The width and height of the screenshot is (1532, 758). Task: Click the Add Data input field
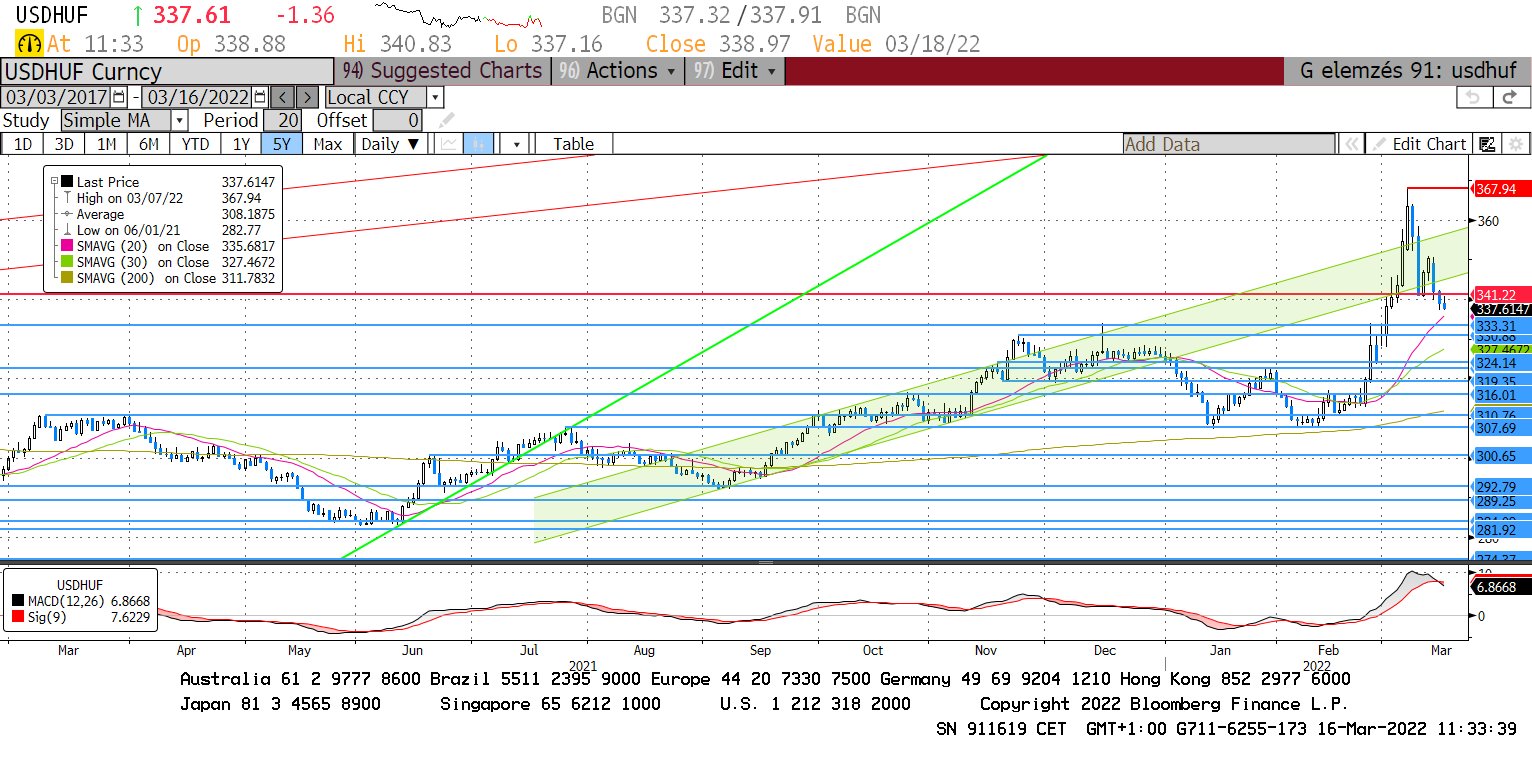point(1228,144)
